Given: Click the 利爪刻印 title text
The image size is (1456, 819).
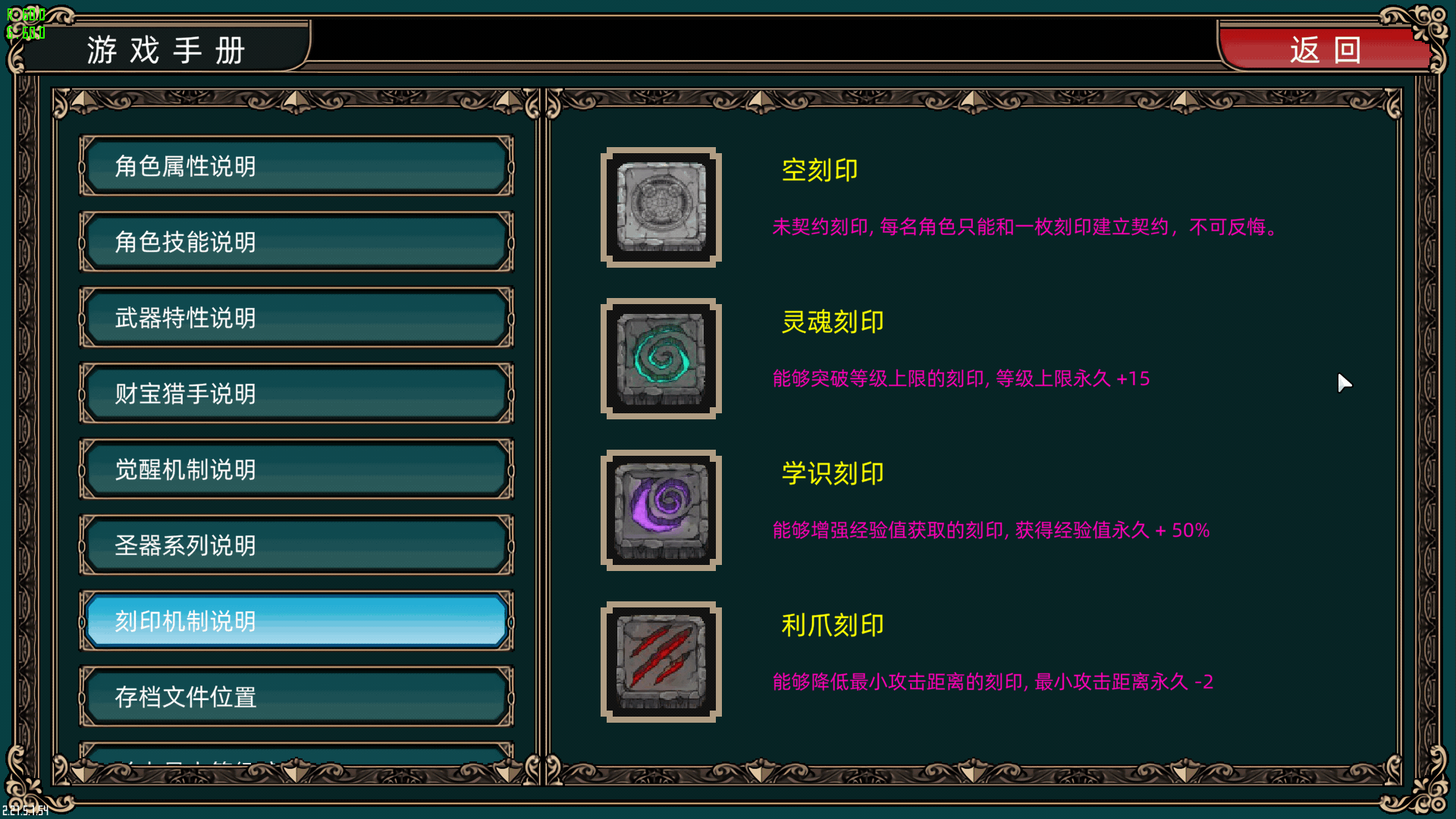Looking at the screenshot, I should click(833, 625).
